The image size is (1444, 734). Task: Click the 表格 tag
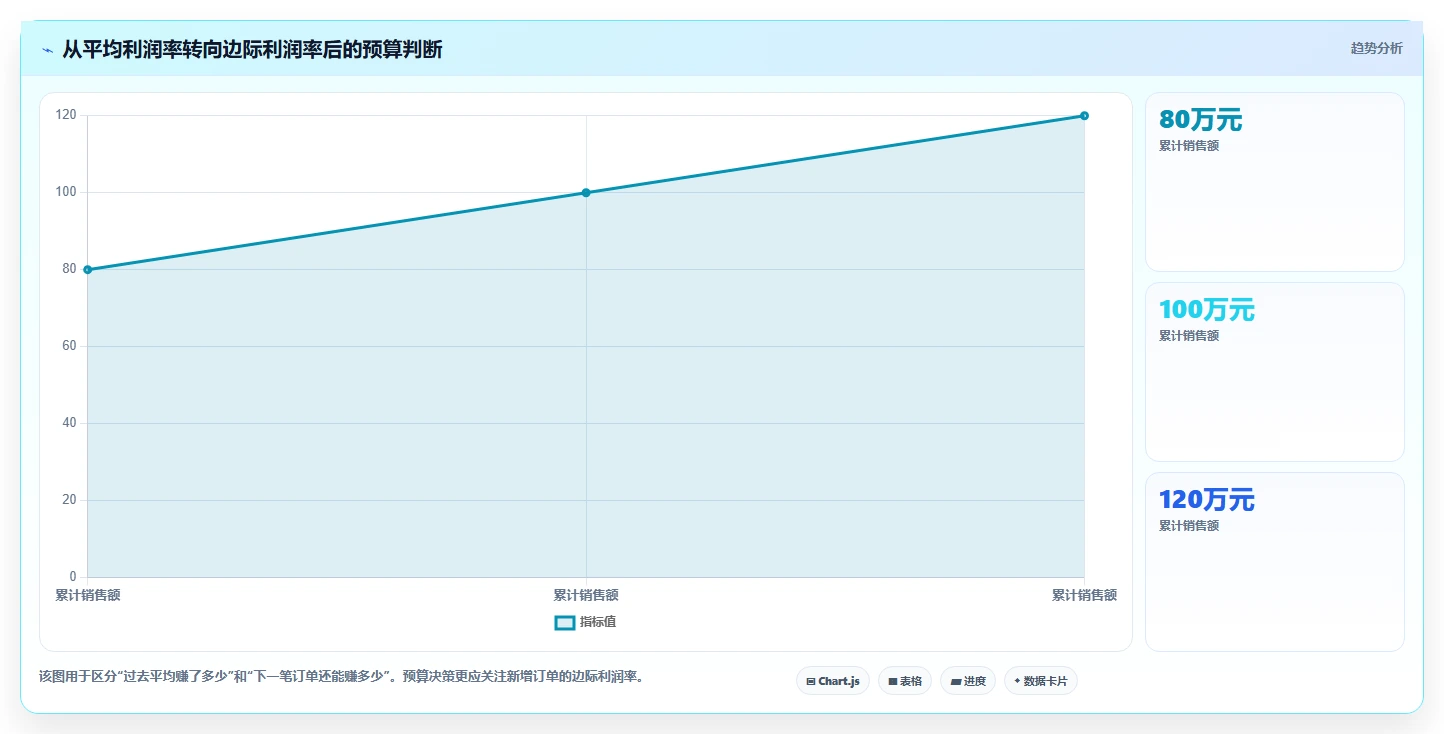[x=905, y=681]
